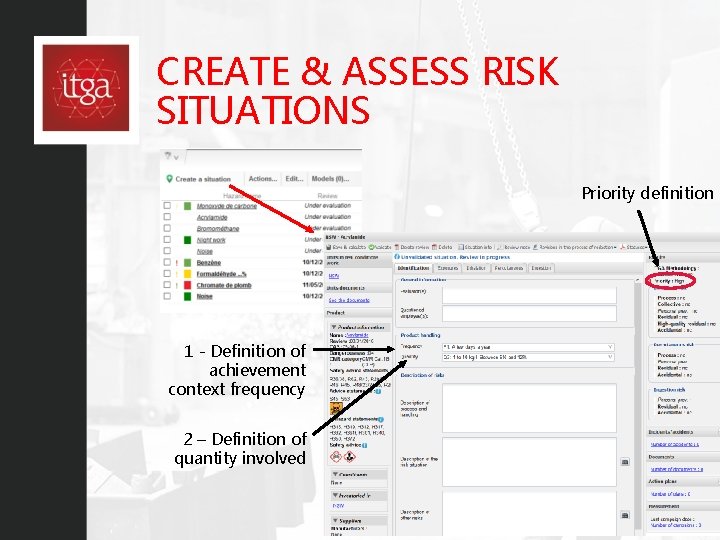The image size is (720, 540).
Task: Click the Situation info icon
Action: [x=461, y=247]
